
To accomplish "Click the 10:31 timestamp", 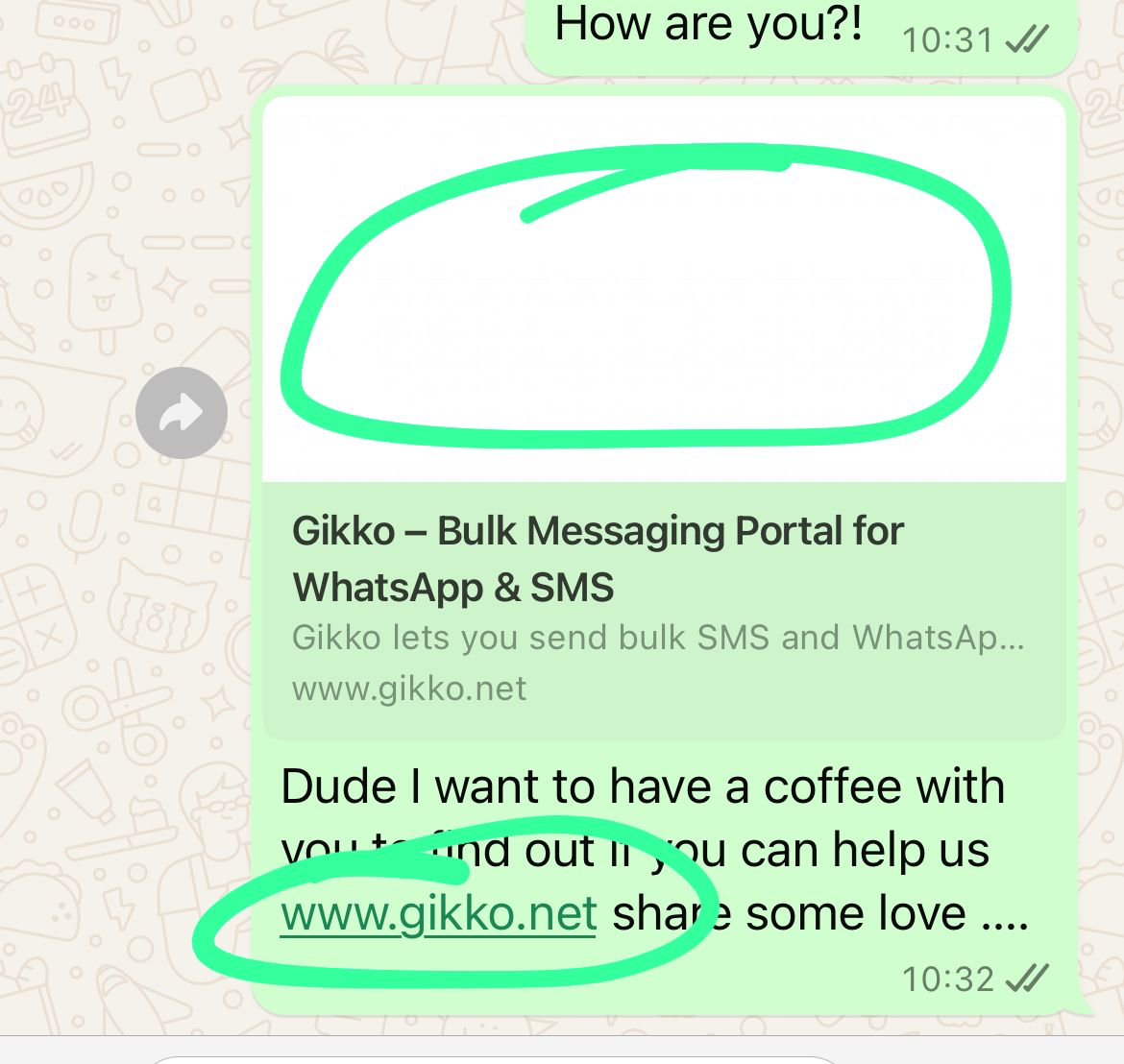I will point(947,40).
